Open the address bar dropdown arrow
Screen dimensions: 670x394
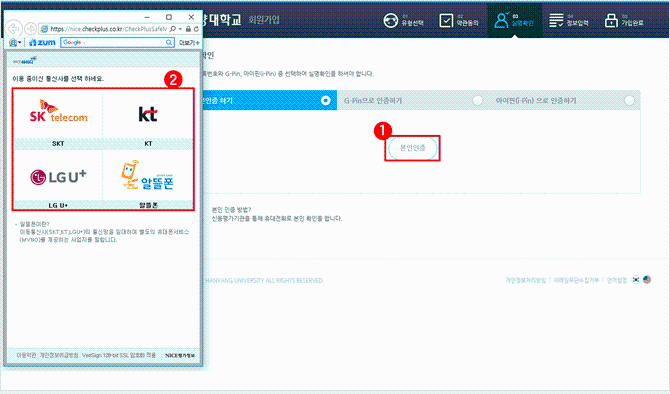pos(180,29)
